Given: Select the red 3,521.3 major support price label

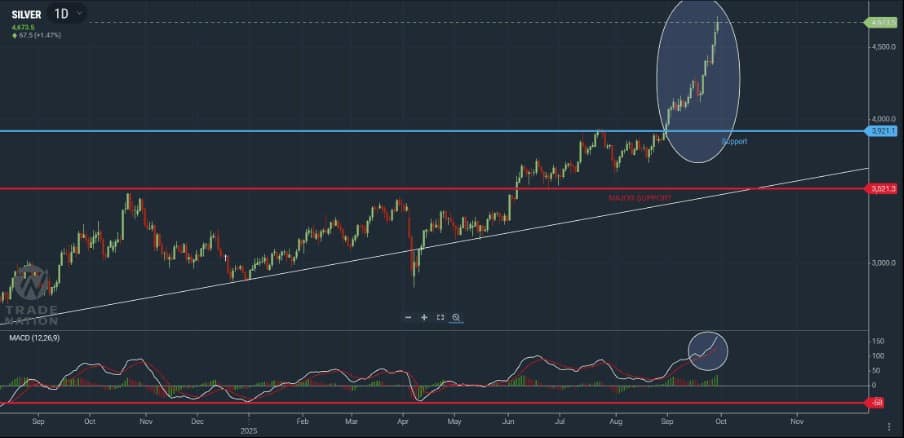Looking at the screenshot, I should pyautogui.click(x=881, y=188).
